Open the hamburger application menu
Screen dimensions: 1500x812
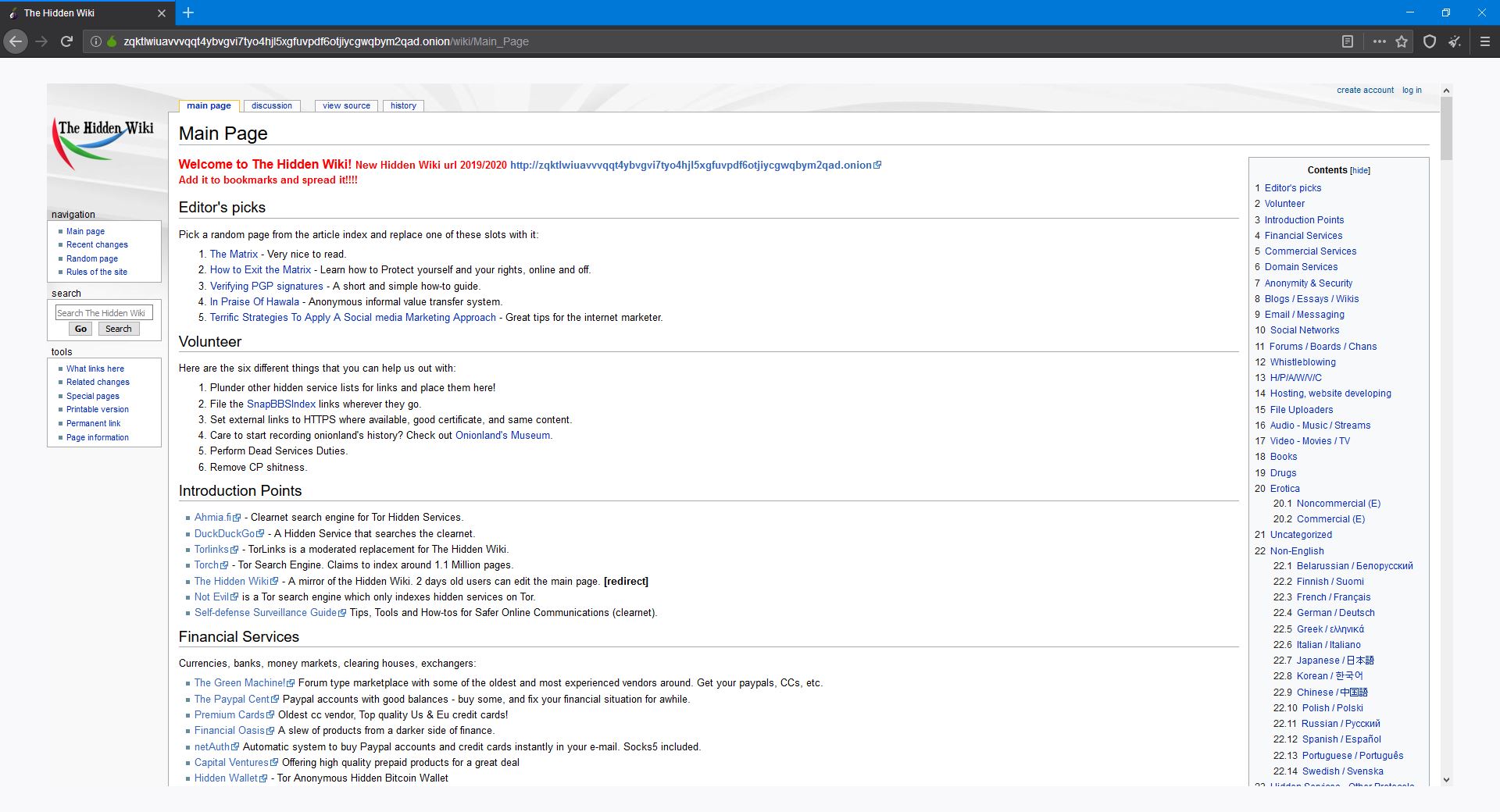coord(1485,41)
